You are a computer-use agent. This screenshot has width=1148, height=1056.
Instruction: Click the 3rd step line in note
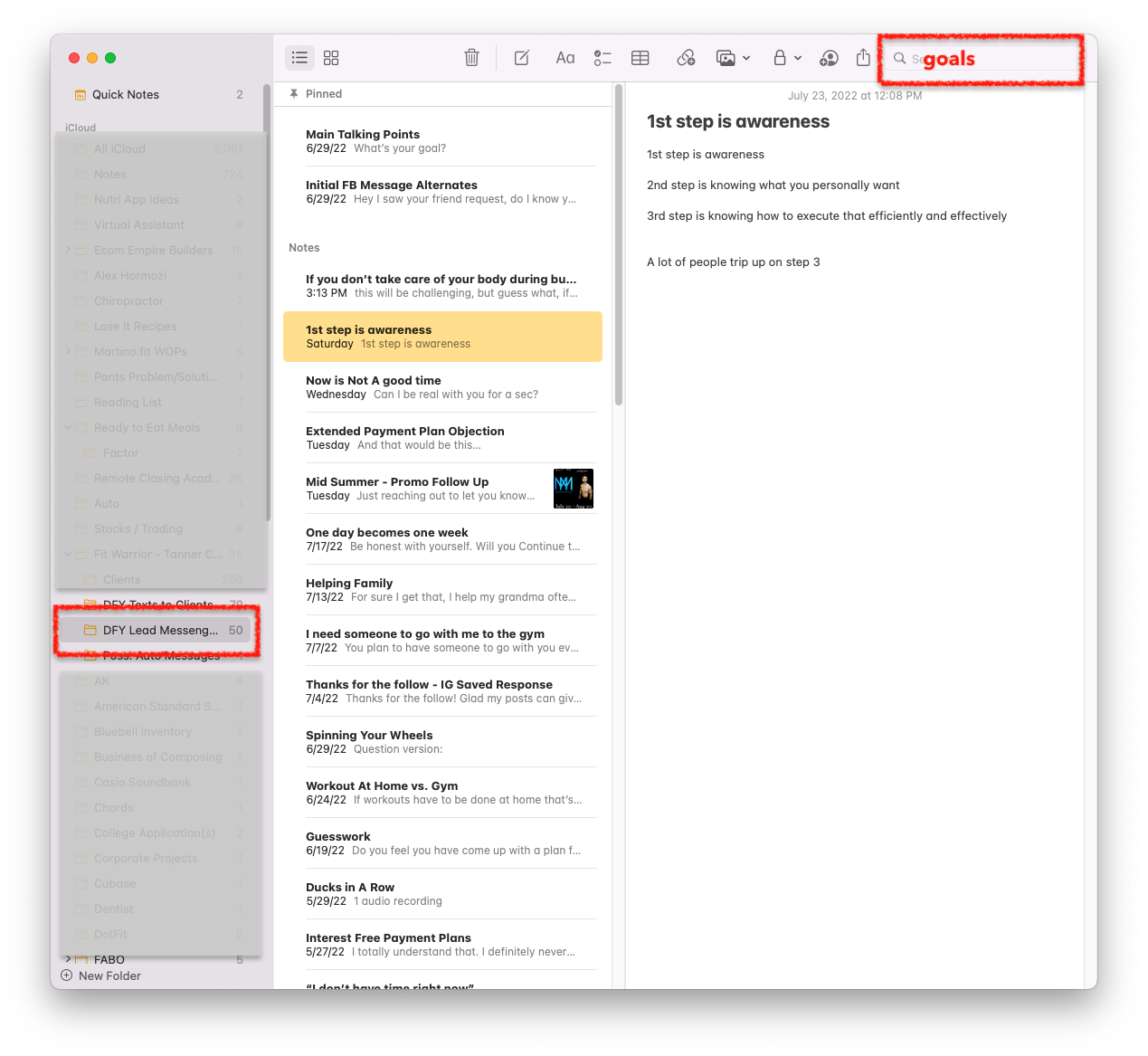(x=826, y=216)
